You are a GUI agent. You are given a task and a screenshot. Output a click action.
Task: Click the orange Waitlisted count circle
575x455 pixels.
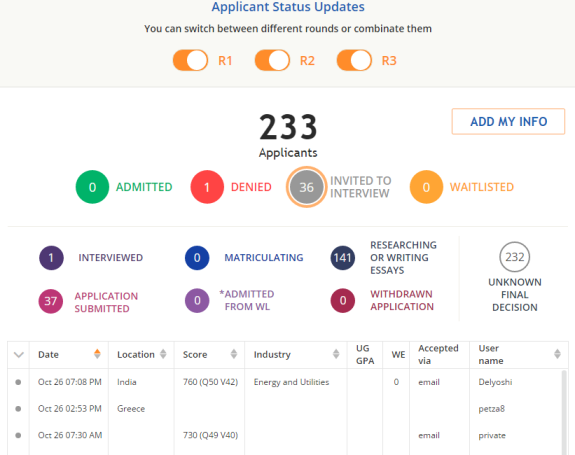point(426,187)
